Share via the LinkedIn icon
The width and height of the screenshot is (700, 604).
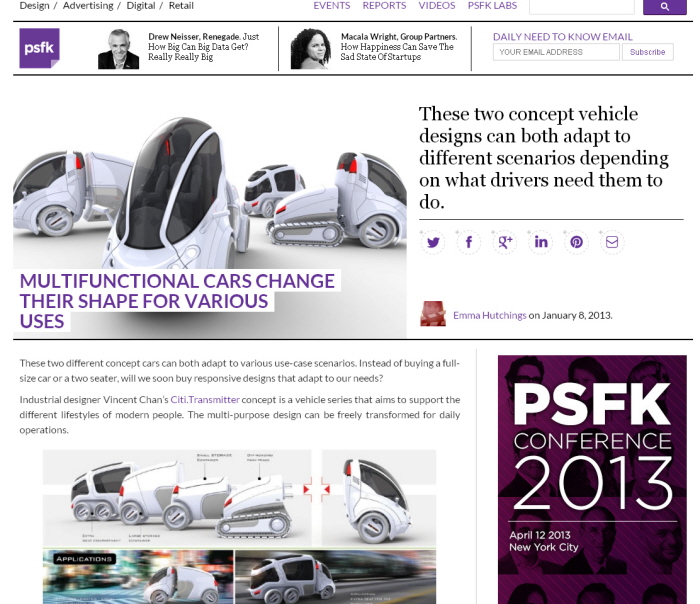tap(541, 242)
